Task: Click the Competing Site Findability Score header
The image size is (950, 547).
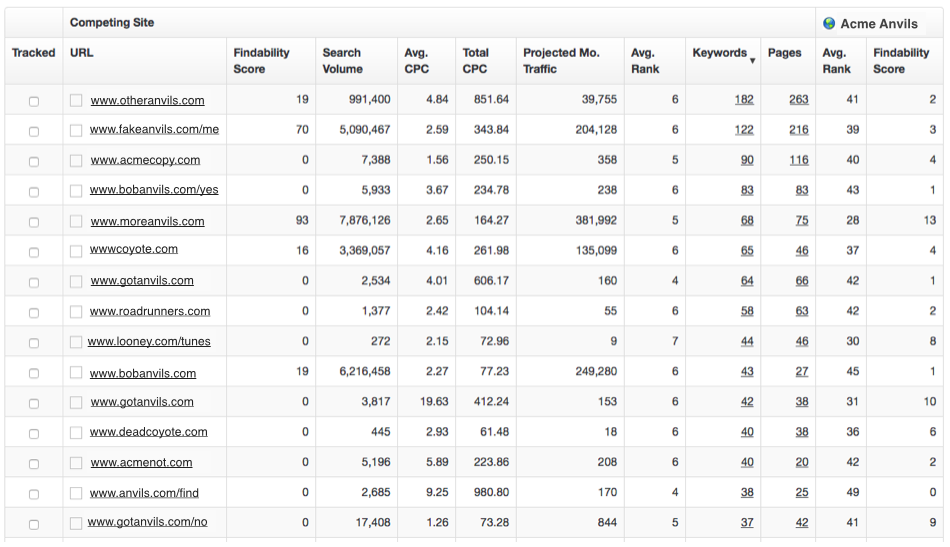Action: (x=261, y=60)
